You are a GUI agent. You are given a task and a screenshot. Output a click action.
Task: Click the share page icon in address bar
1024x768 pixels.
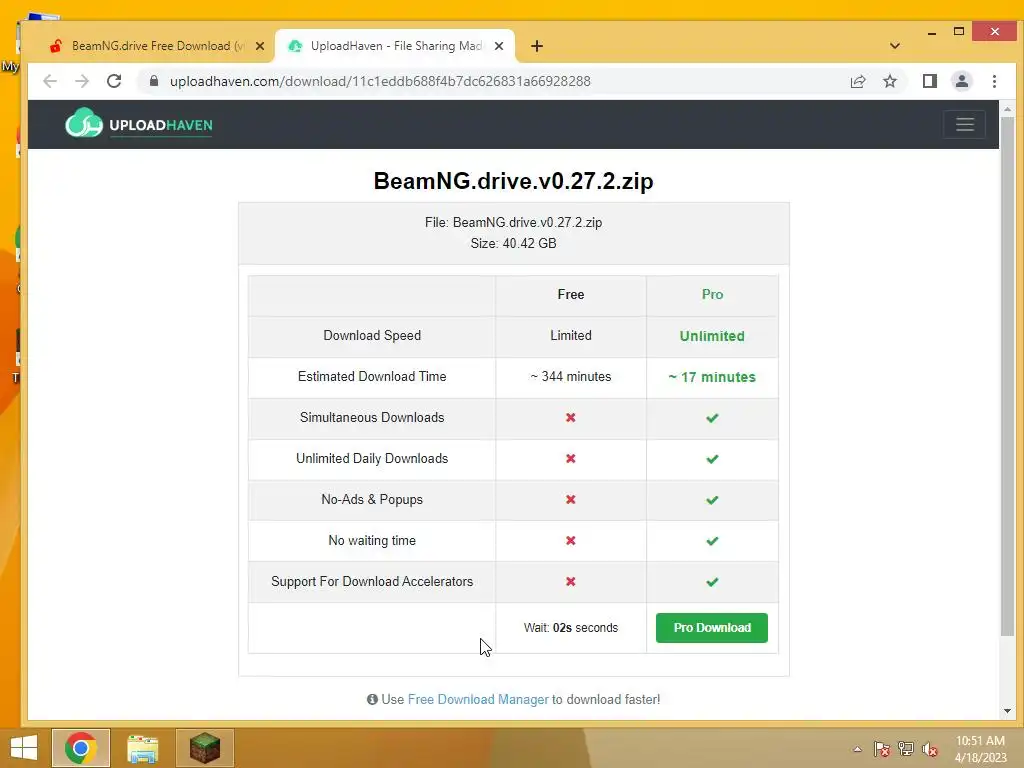[857, 81]
